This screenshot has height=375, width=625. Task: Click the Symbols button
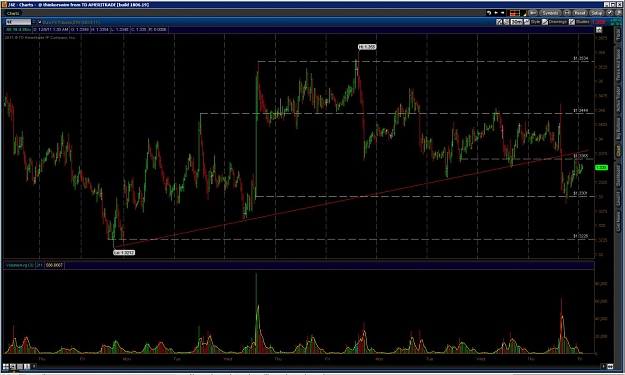coord(550,13)
